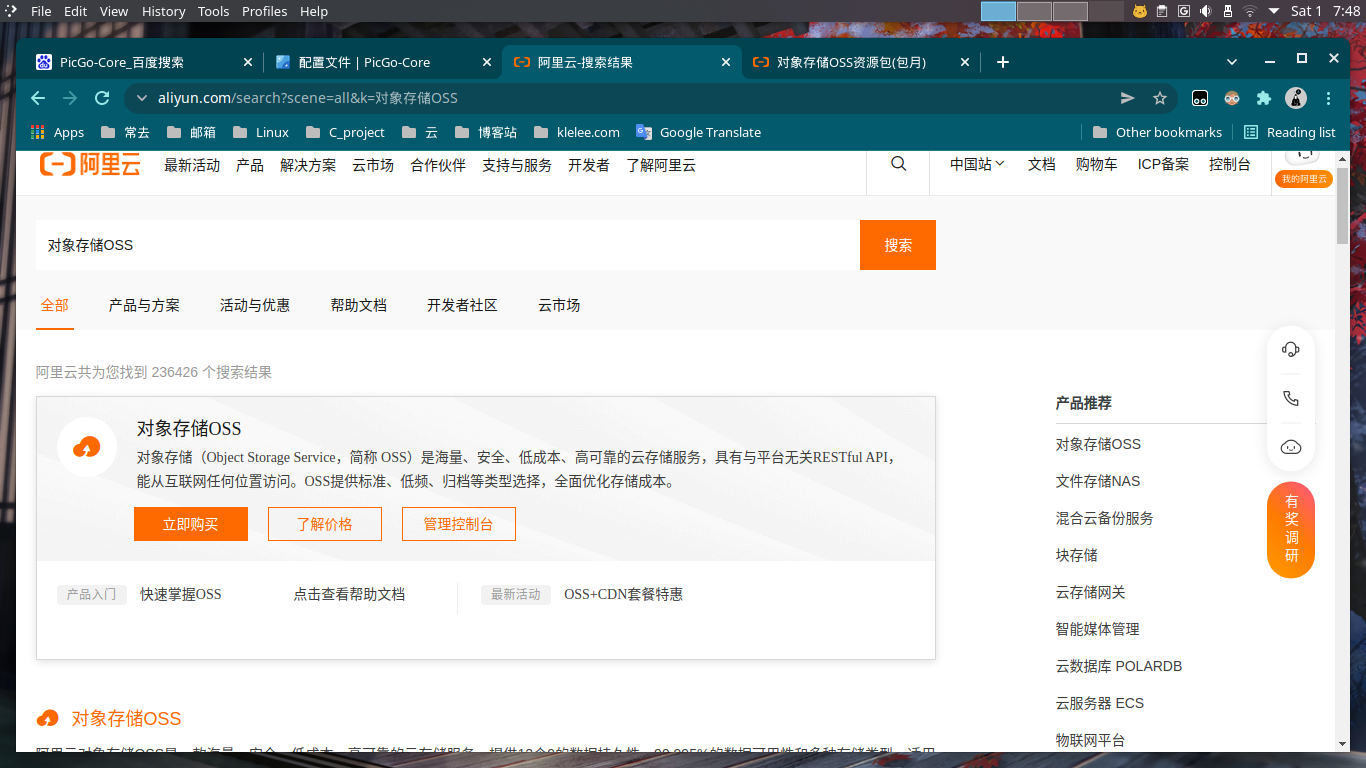Click the Aliyun logo

point(90,165)
